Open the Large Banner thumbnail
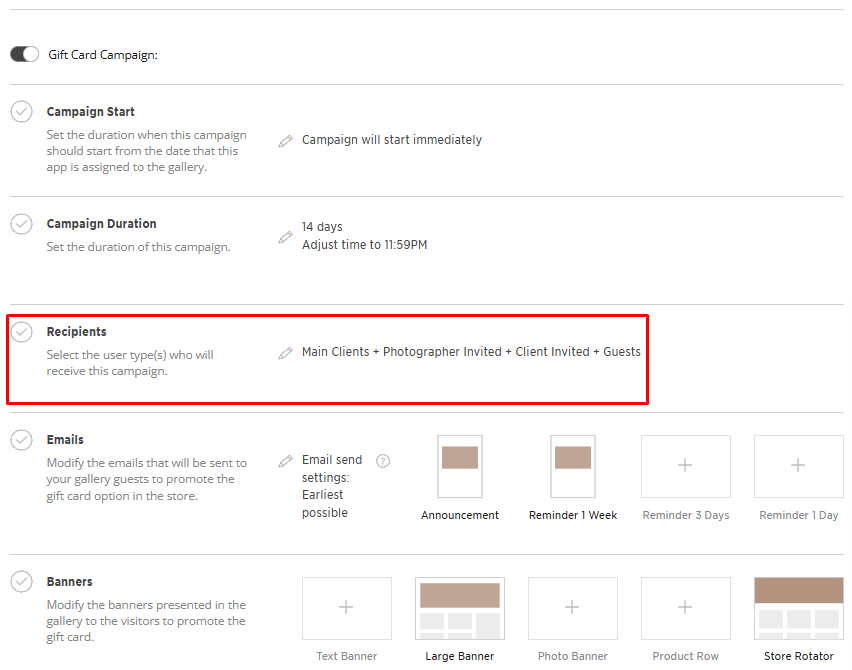The width and height of the screenshot is (852, 670). (460, 608)
